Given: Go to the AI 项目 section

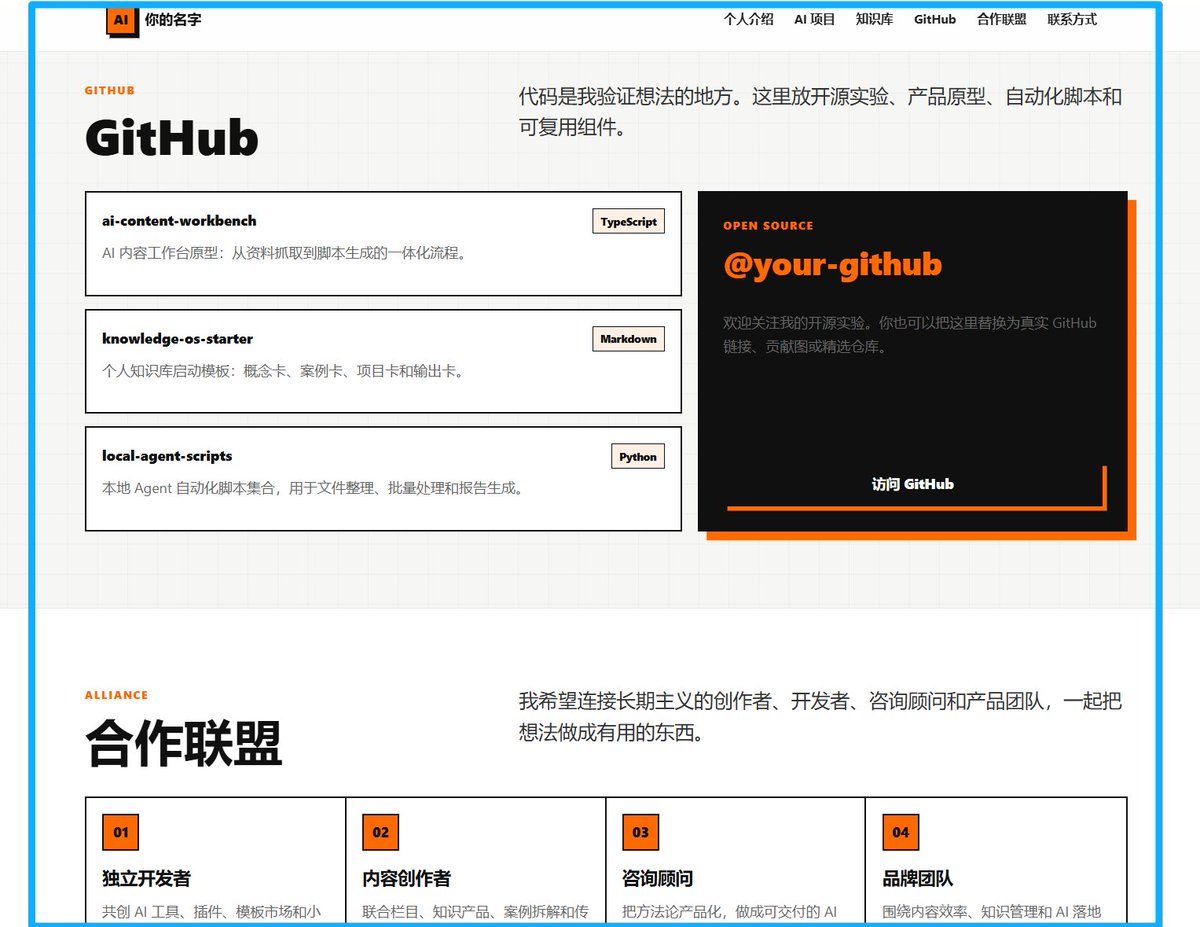Looking at the screenshot, I should point(815,19).
